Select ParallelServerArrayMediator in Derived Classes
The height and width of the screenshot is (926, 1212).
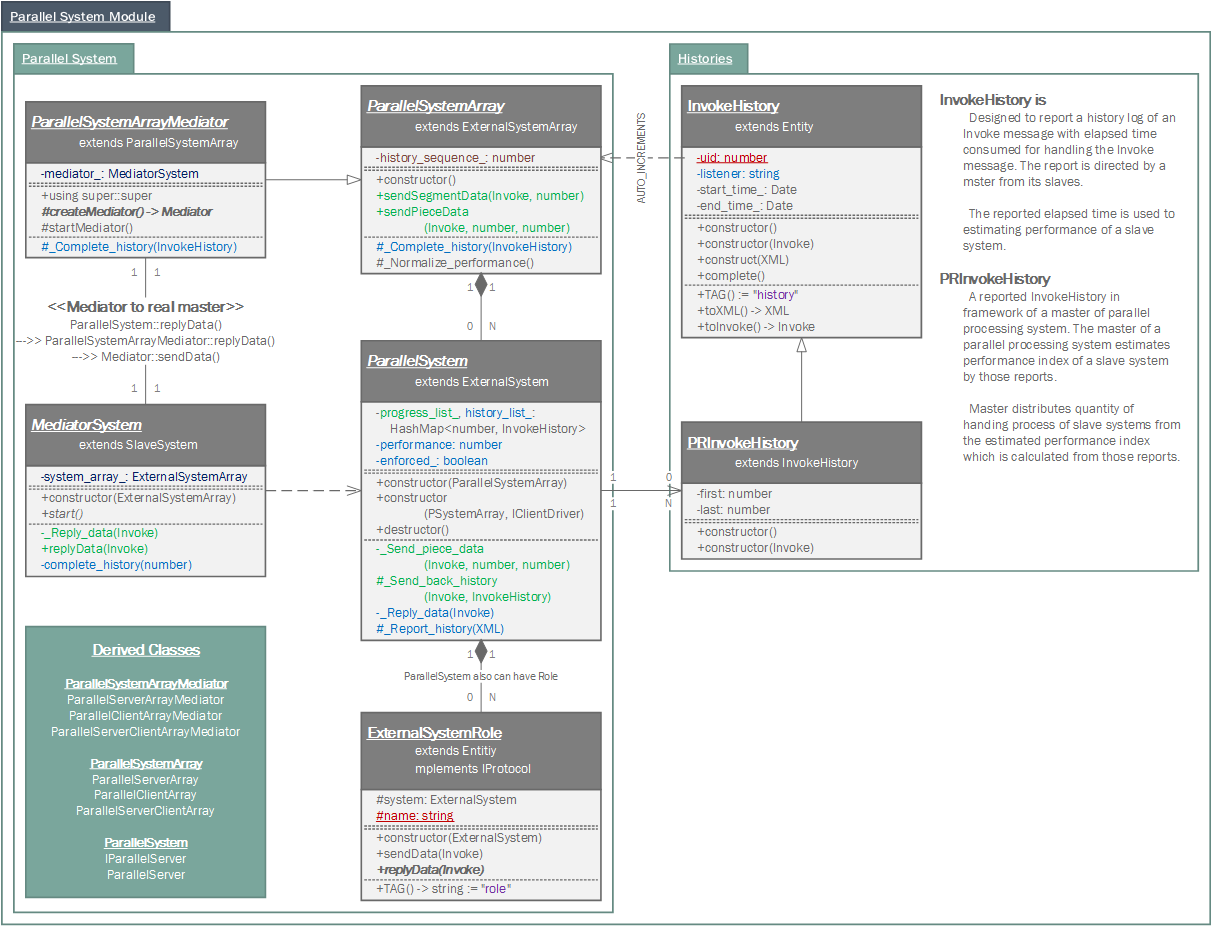point(146,700)
